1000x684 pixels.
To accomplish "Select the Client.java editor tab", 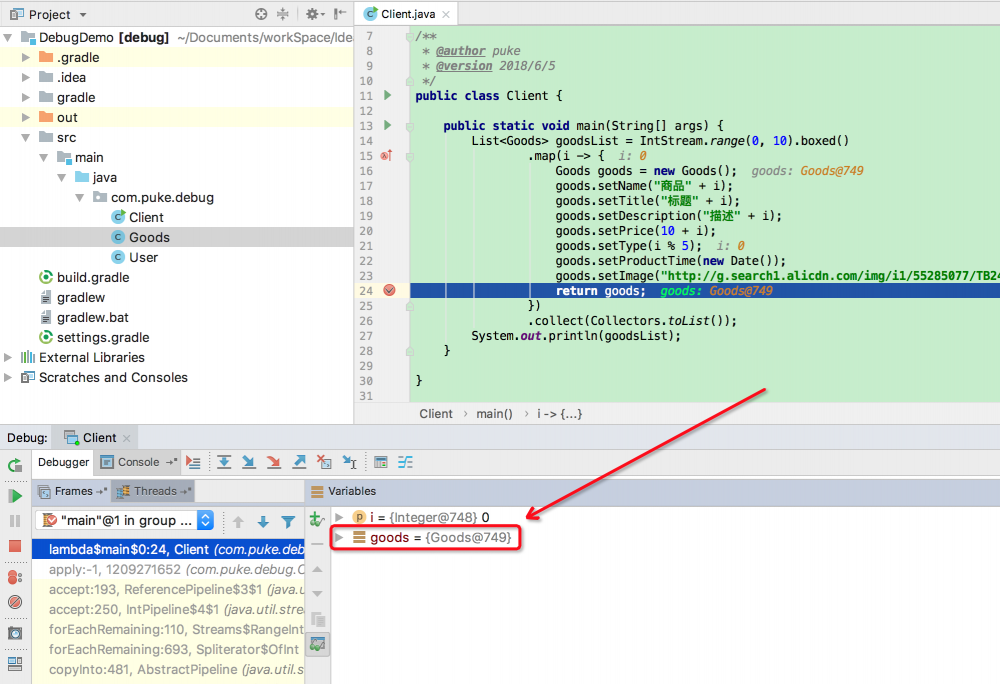I will (x=407, y=14).
